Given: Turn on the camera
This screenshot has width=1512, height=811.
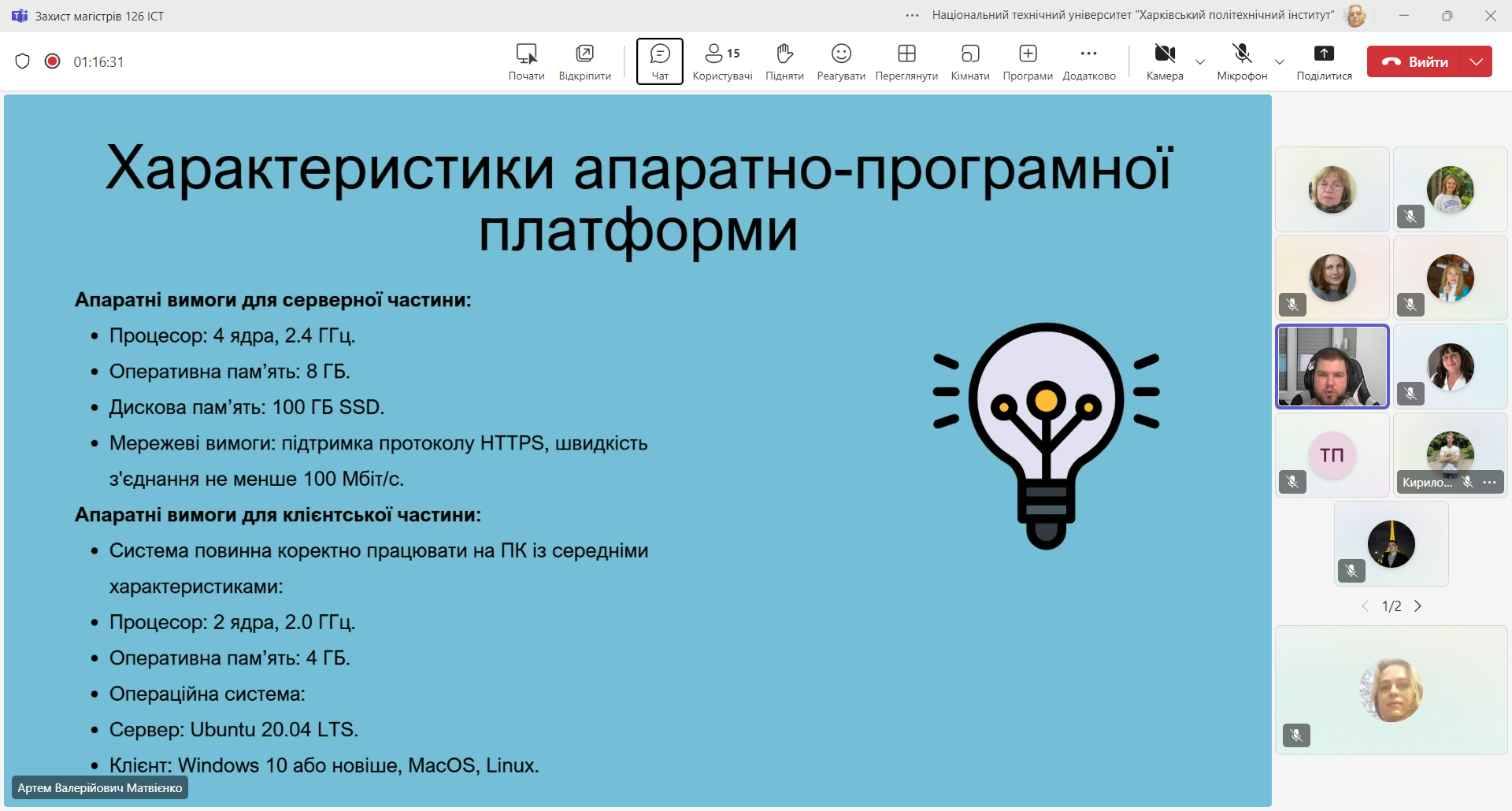Looking at the screenshot, I should (x=1165, y=61).
